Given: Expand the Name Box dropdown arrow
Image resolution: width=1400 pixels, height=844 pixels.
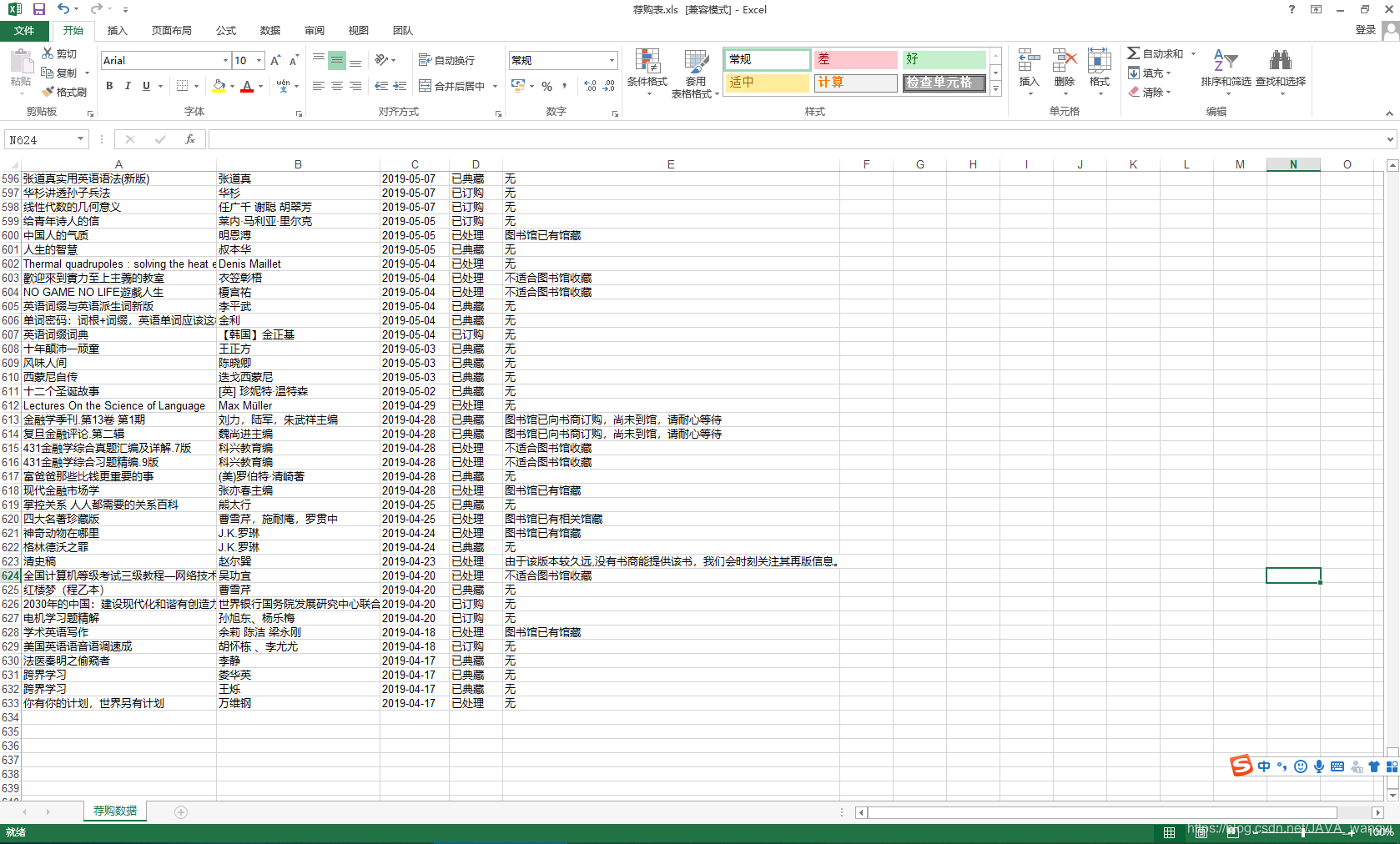Looking at the screenshot, I should click(80, 139).
